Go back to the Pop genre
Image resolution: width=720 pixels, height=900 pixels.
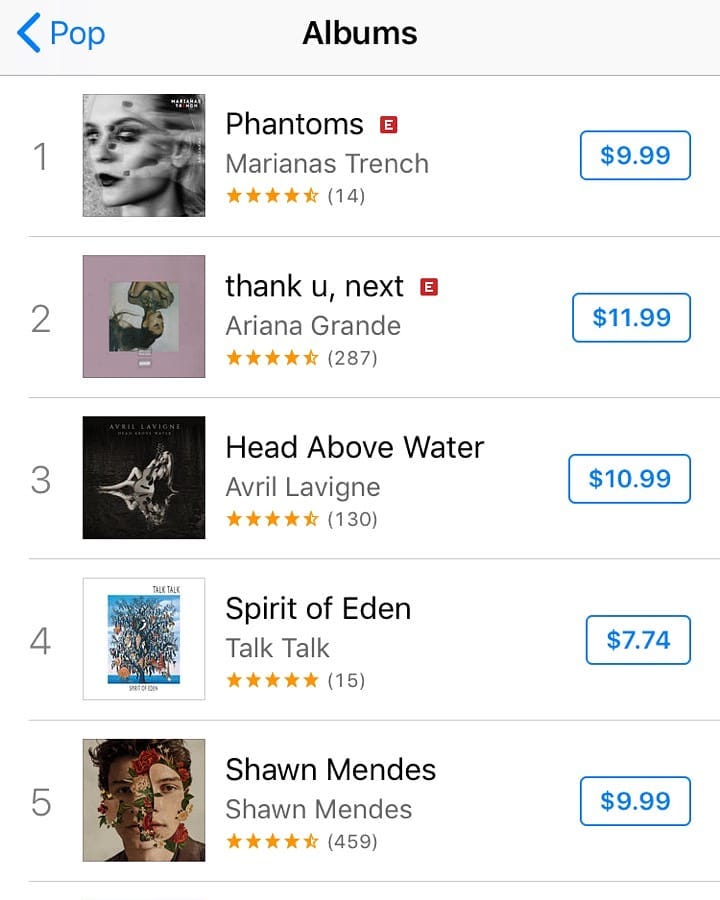click(x=62, y=34)
